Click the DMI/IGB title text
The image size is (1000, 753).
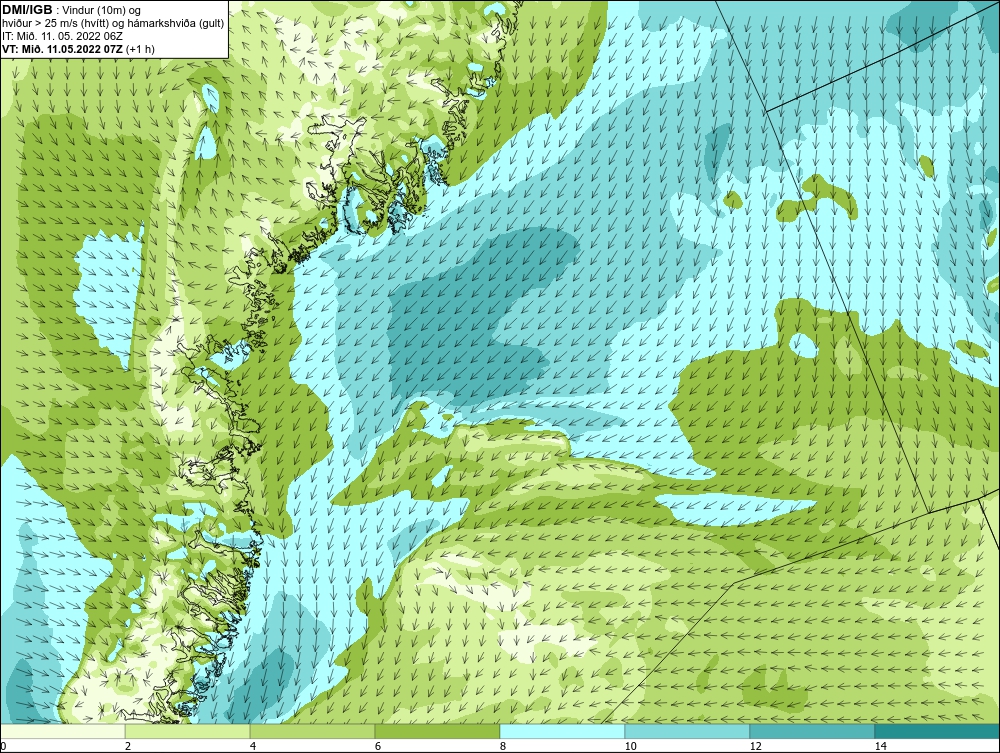pyautogui.click(x=27, y=10)
